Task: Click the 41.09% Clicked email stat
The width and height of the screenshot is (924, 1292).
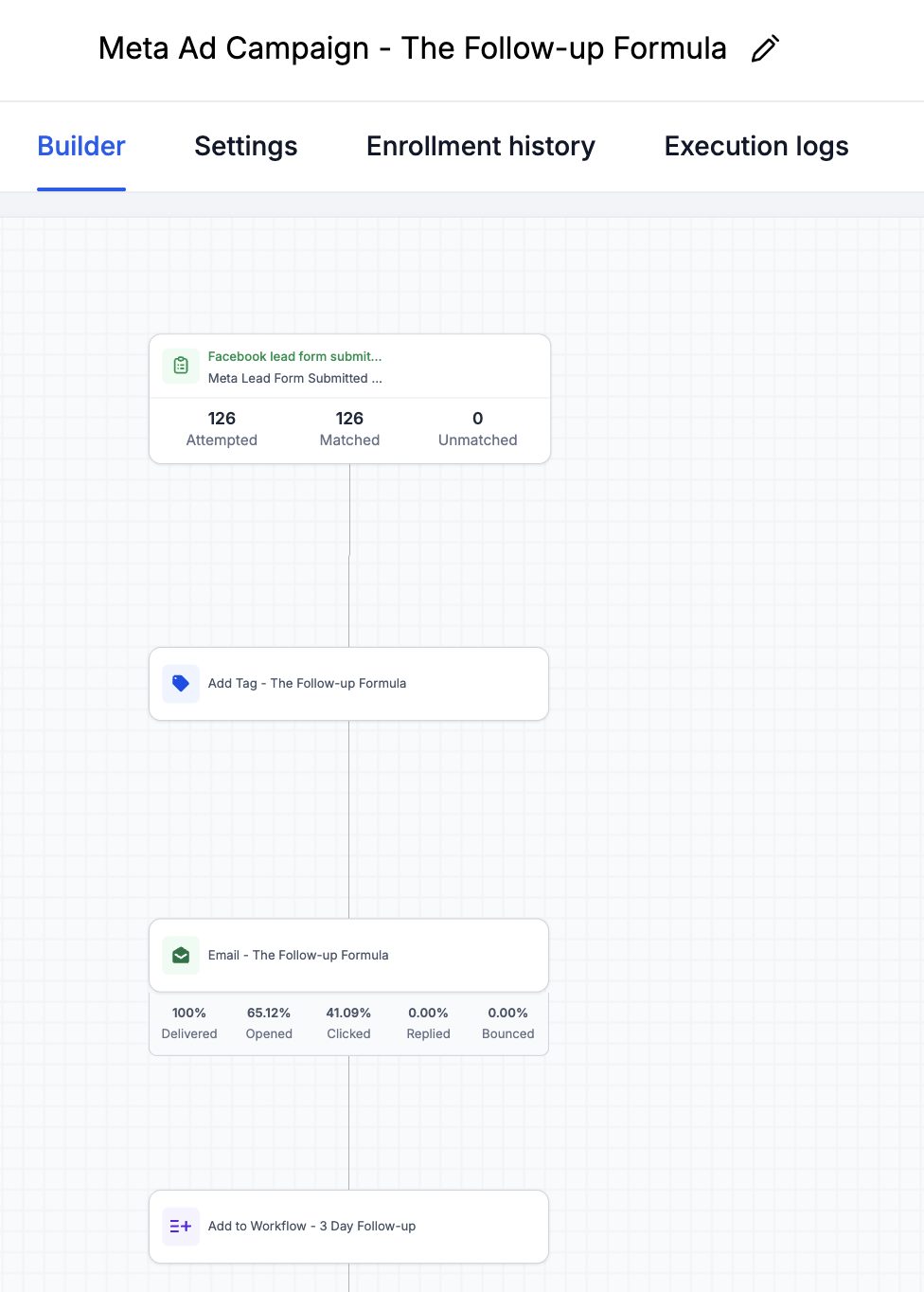Action: click(348, 1023)
